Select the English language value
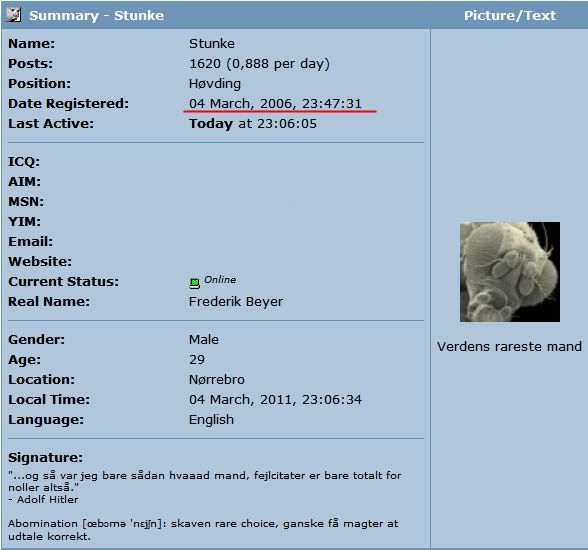 click(211, 420)
